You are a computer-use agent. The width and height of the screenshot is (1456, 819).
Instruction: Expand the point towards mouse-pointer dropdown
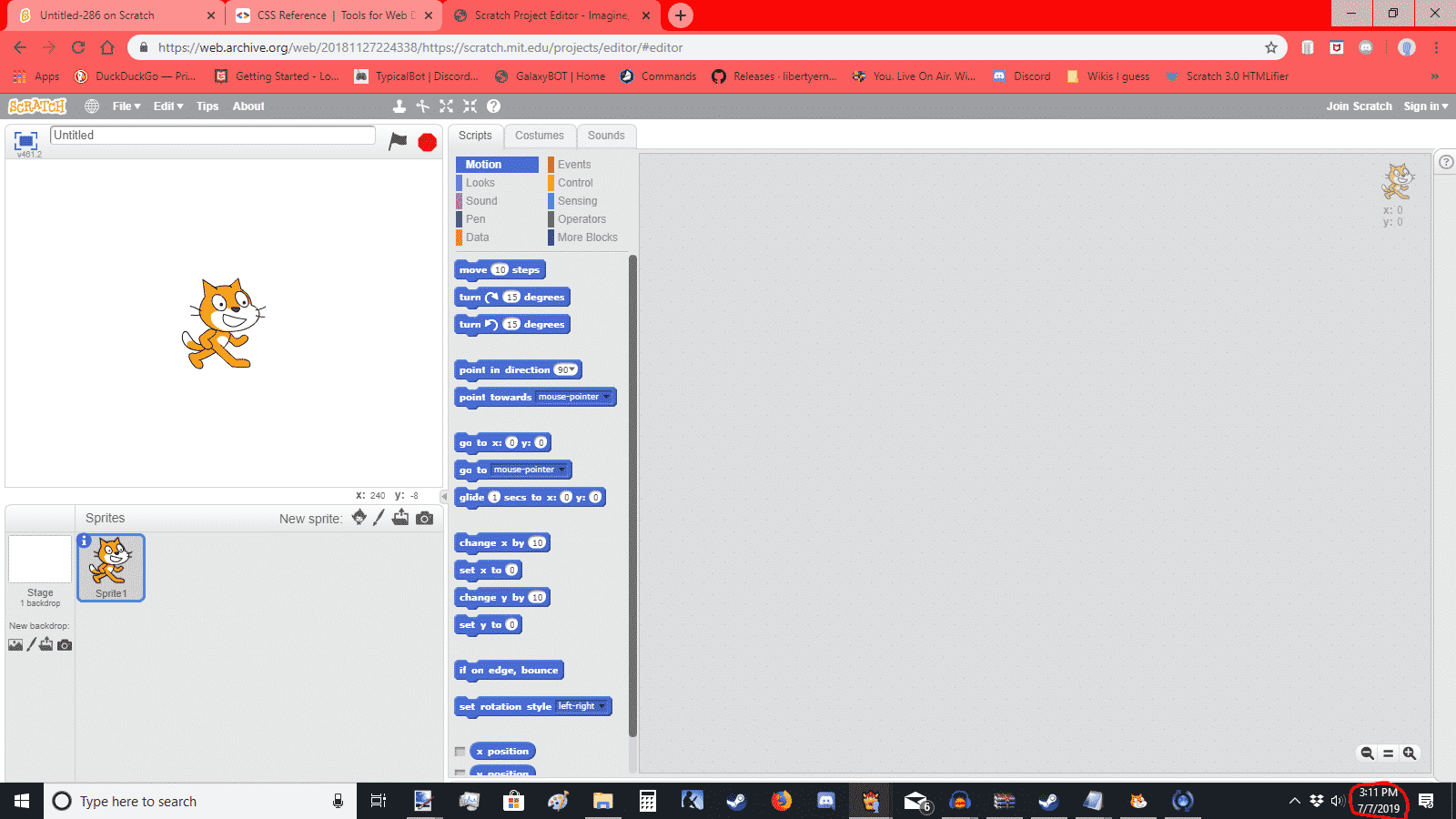tap(606, 397)
